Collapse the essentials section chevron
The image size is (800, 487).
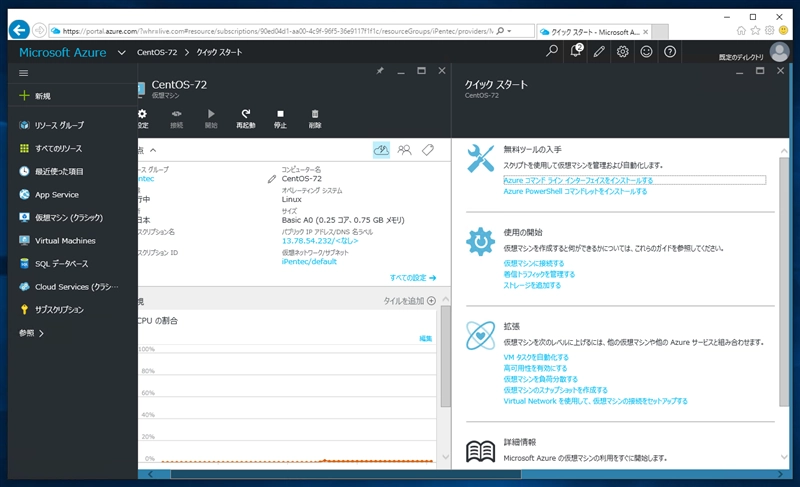pos(153,150)
